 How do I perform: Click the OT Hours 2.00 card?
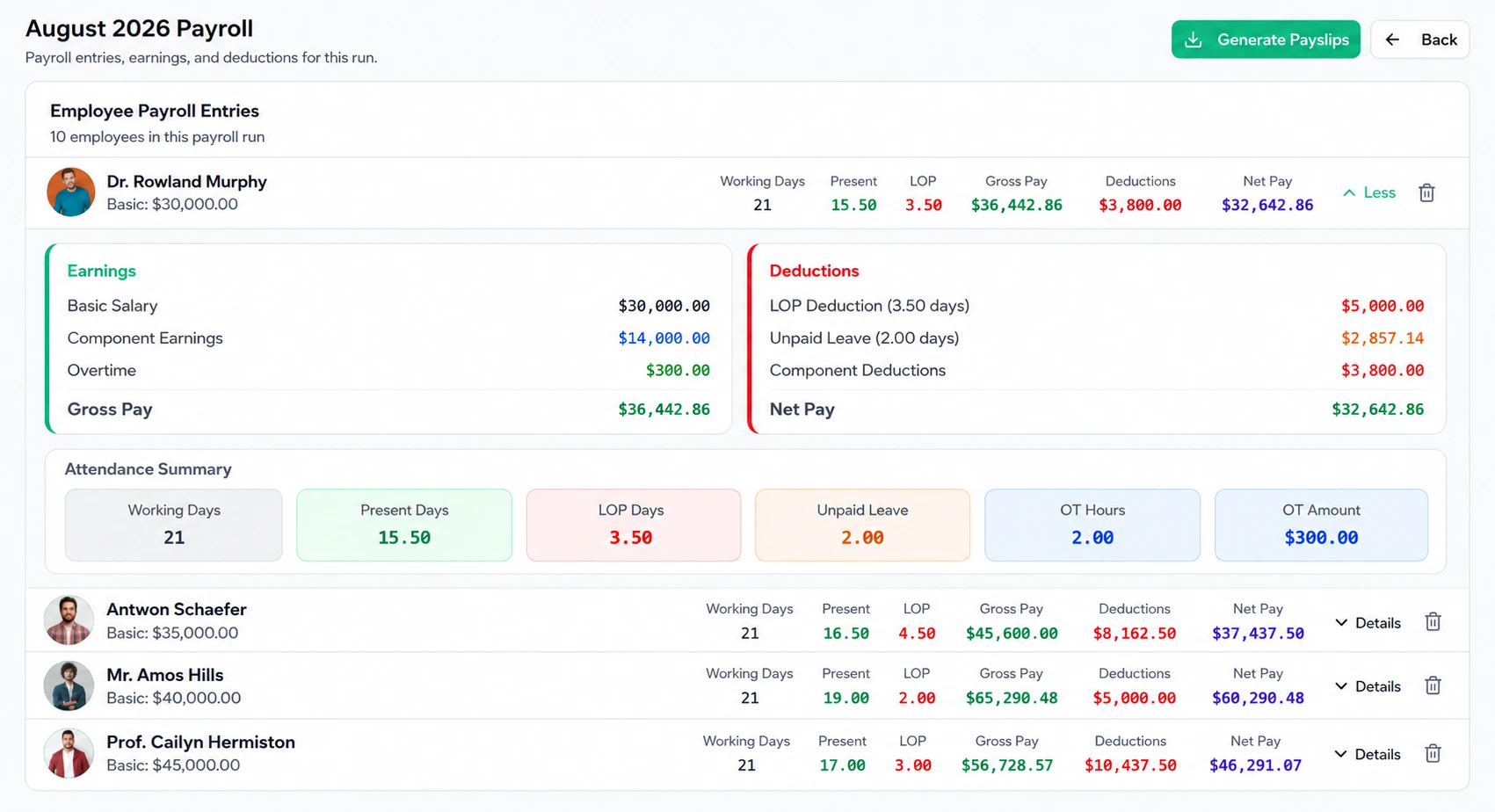click(1092, 525)
